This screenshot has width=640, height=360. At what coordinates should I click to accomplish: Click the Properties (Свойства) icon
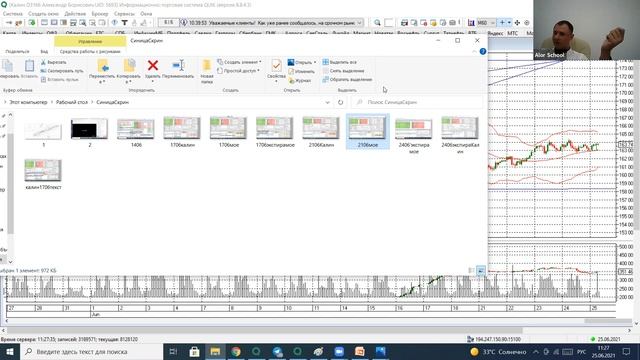276,66
